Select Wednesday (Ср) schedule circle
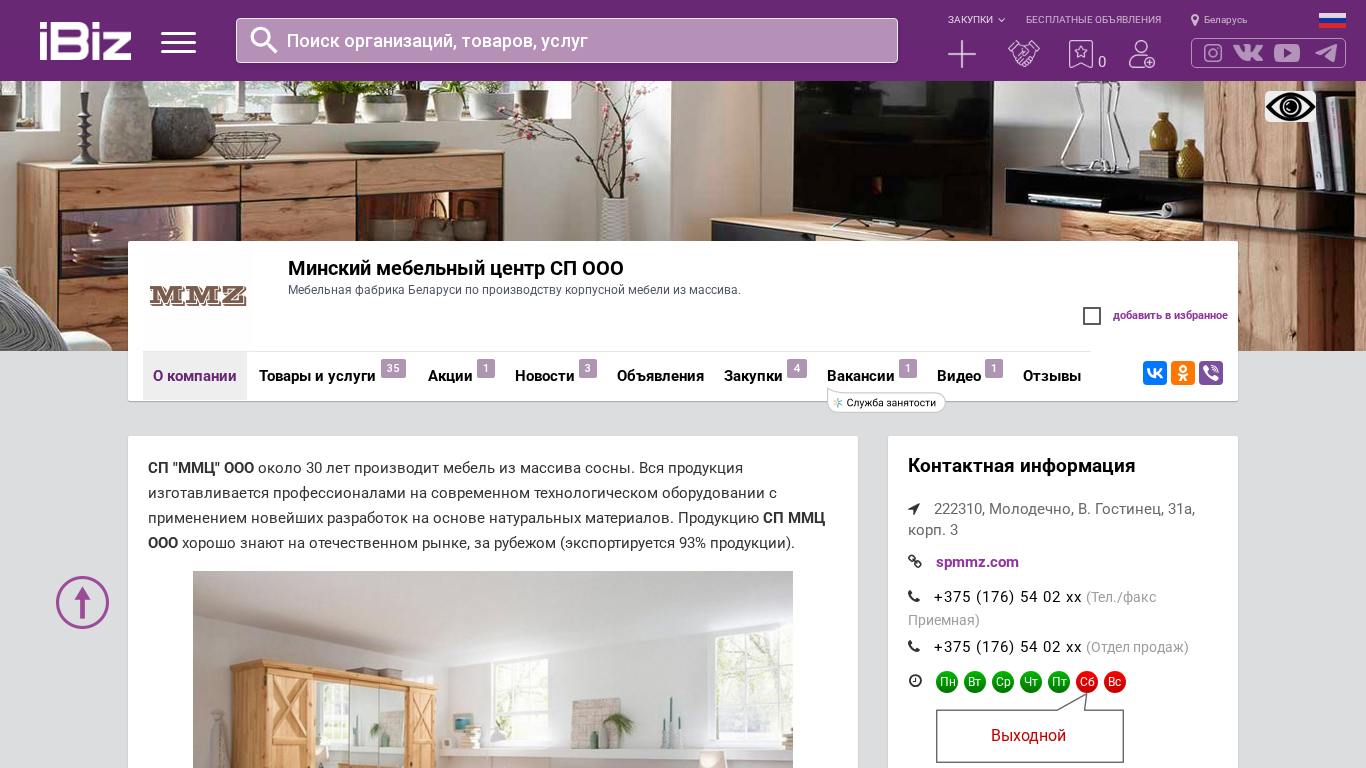 (1003, 682)
